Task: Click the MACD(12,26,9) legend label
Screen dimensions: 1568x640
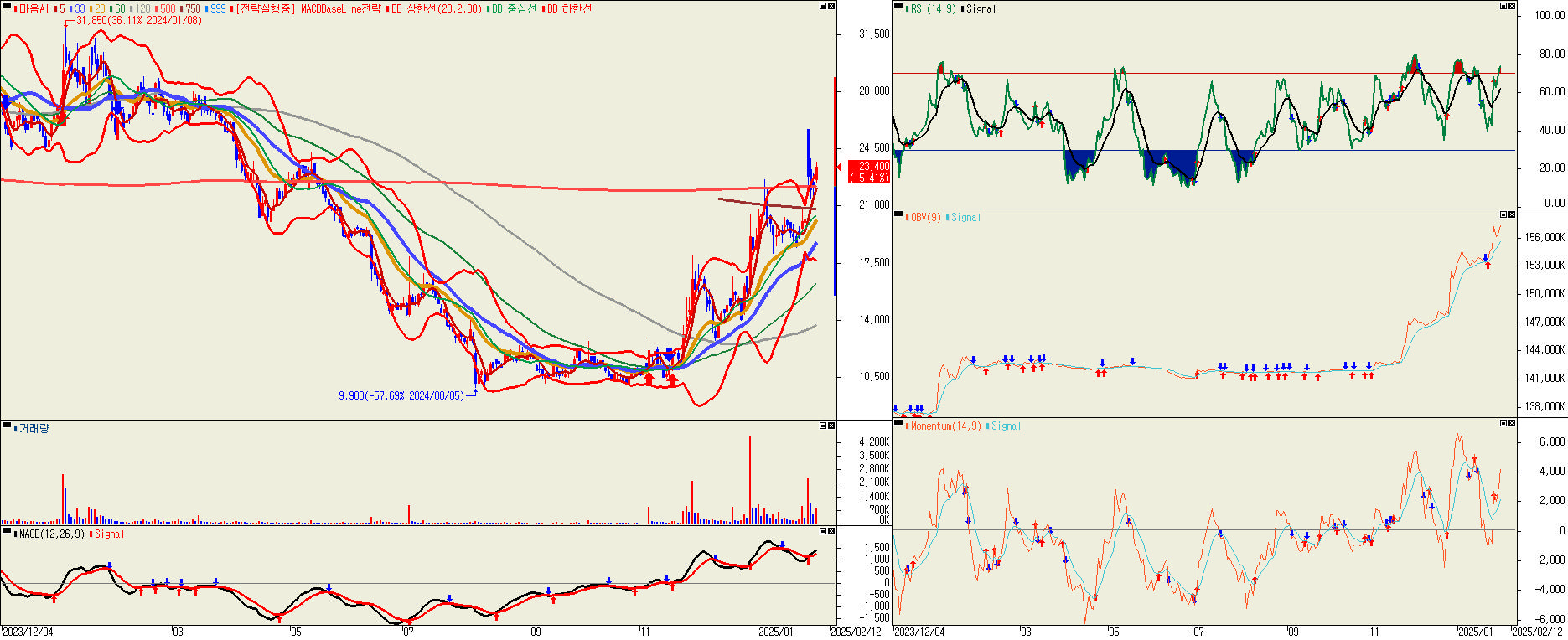Action: (51, 534)
